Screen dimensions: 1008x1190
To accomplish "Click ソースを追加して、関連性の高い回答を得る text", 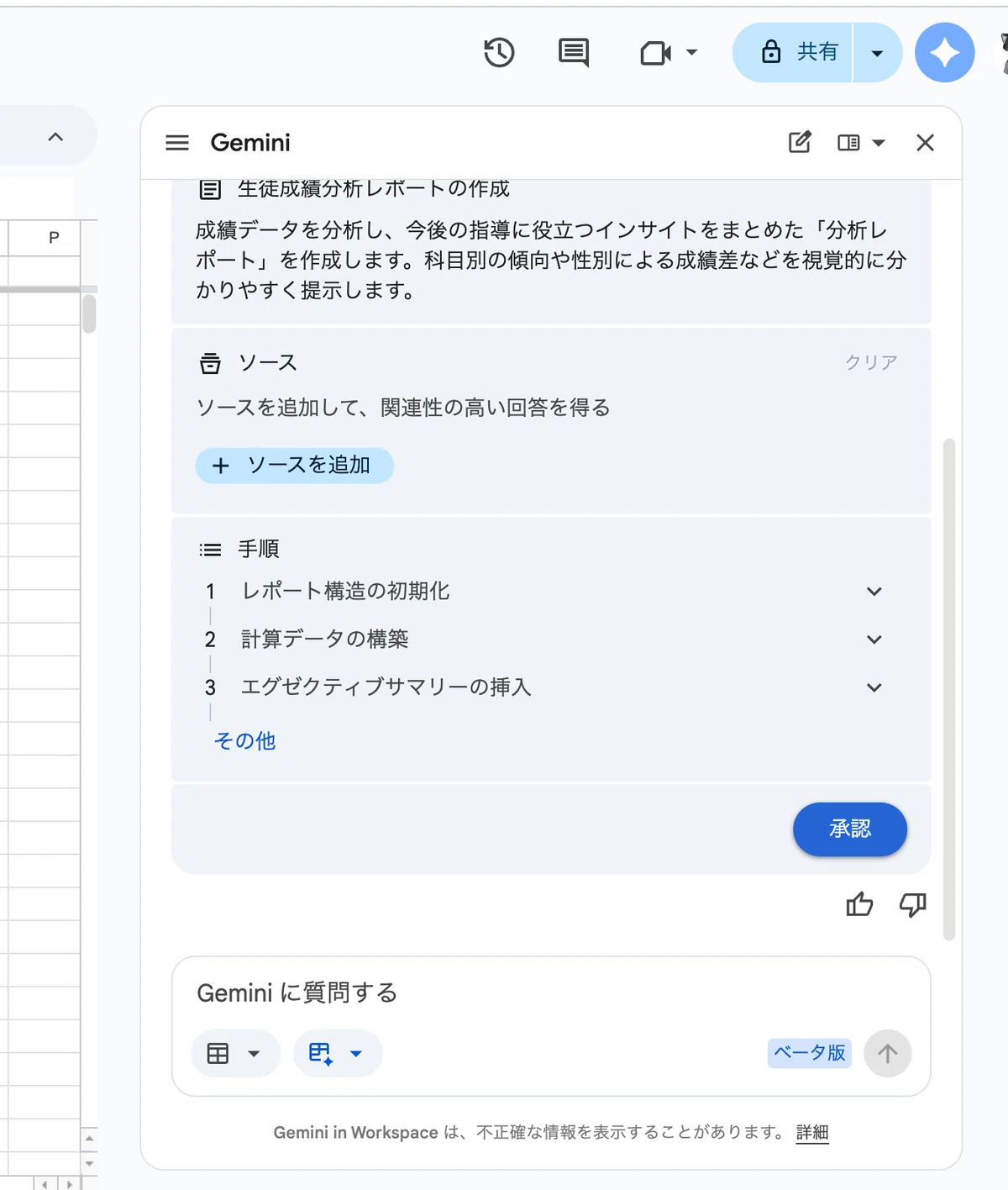I will click(403, 408).
